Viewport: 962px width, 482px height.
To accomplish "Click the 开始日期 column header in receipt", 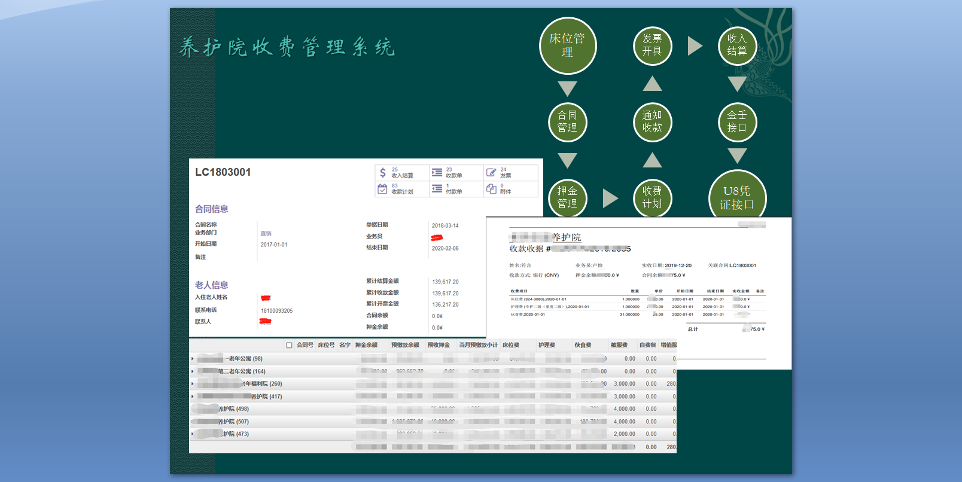I will [x=685, y=291].
